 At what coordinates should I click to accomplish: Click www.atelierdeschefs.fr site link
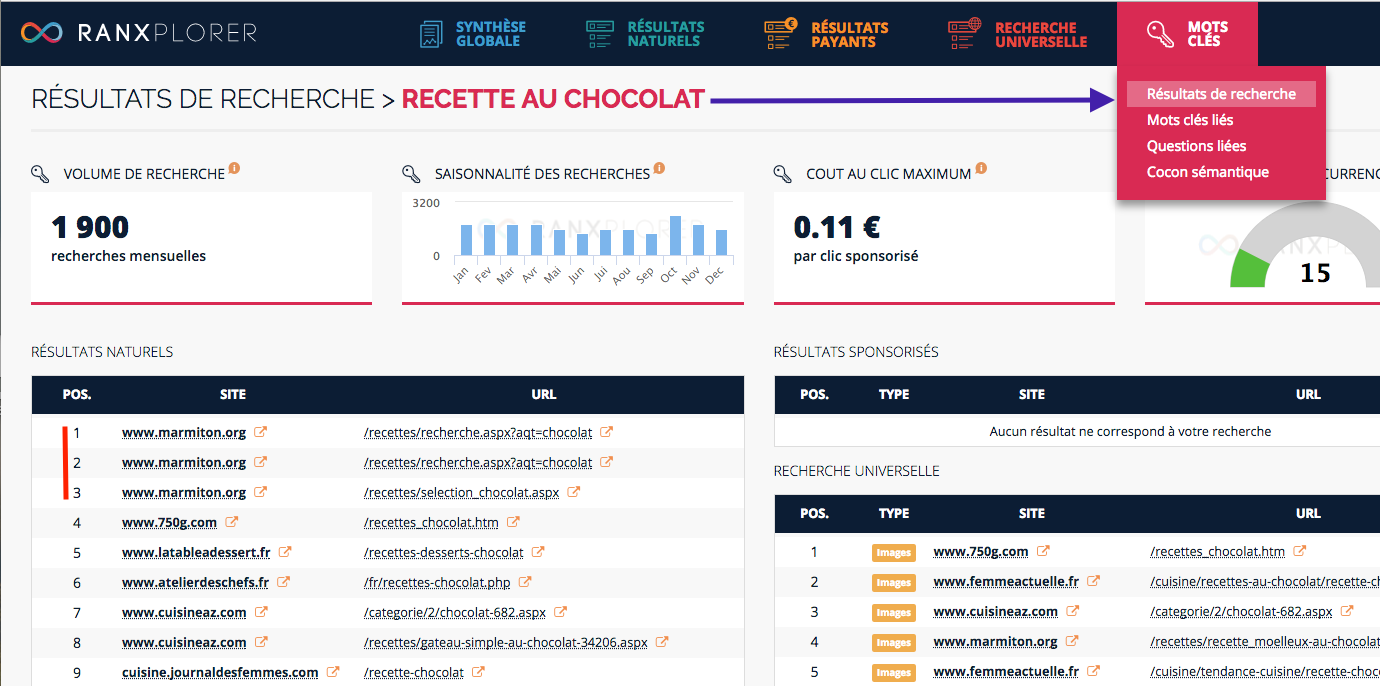(195, 583)
